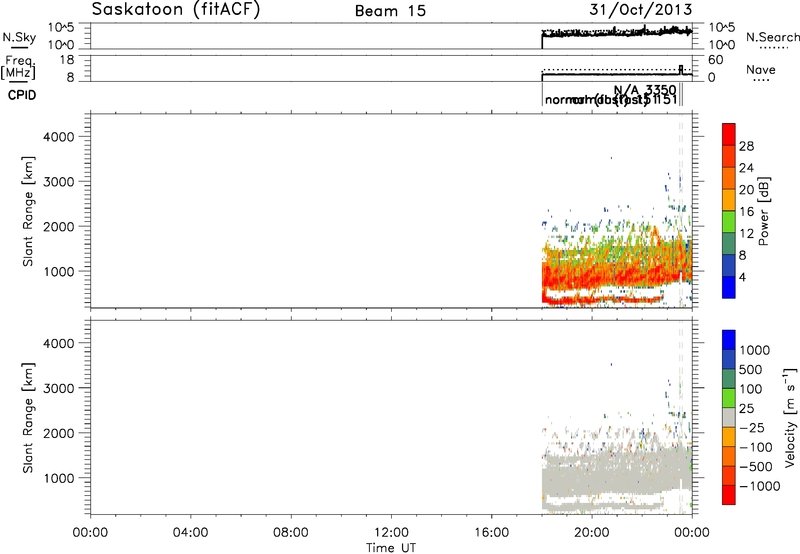Click the '28' power colorbar tick label
This screenshot has height=554, width=800.
pos(746,146)
